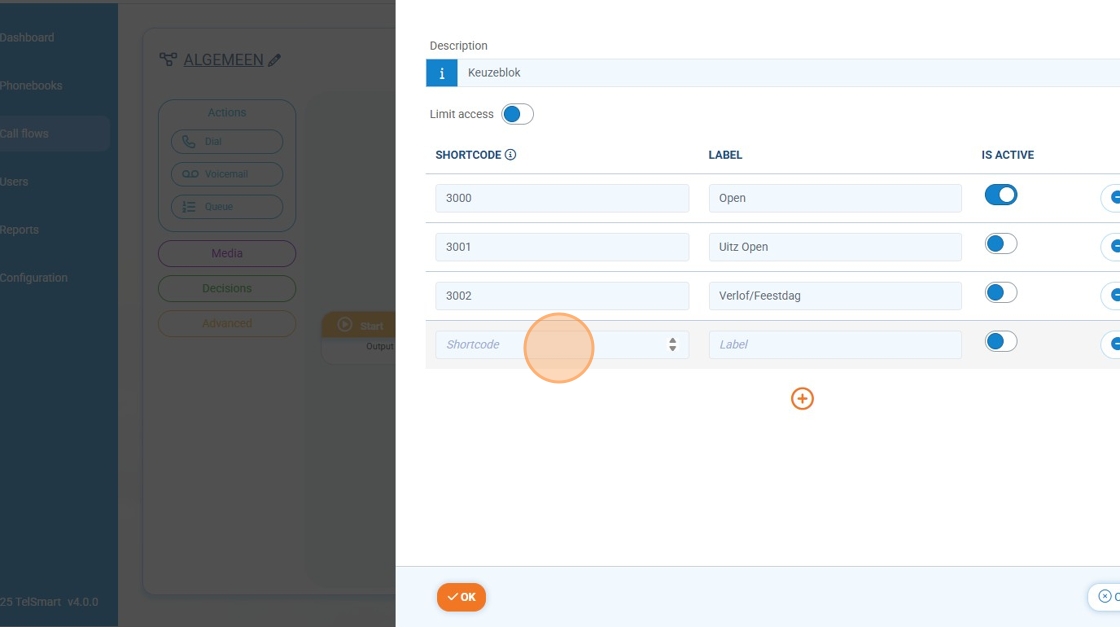Disable the Is Active toggle for Open
1120x627 pixels.
(1000, 195)
